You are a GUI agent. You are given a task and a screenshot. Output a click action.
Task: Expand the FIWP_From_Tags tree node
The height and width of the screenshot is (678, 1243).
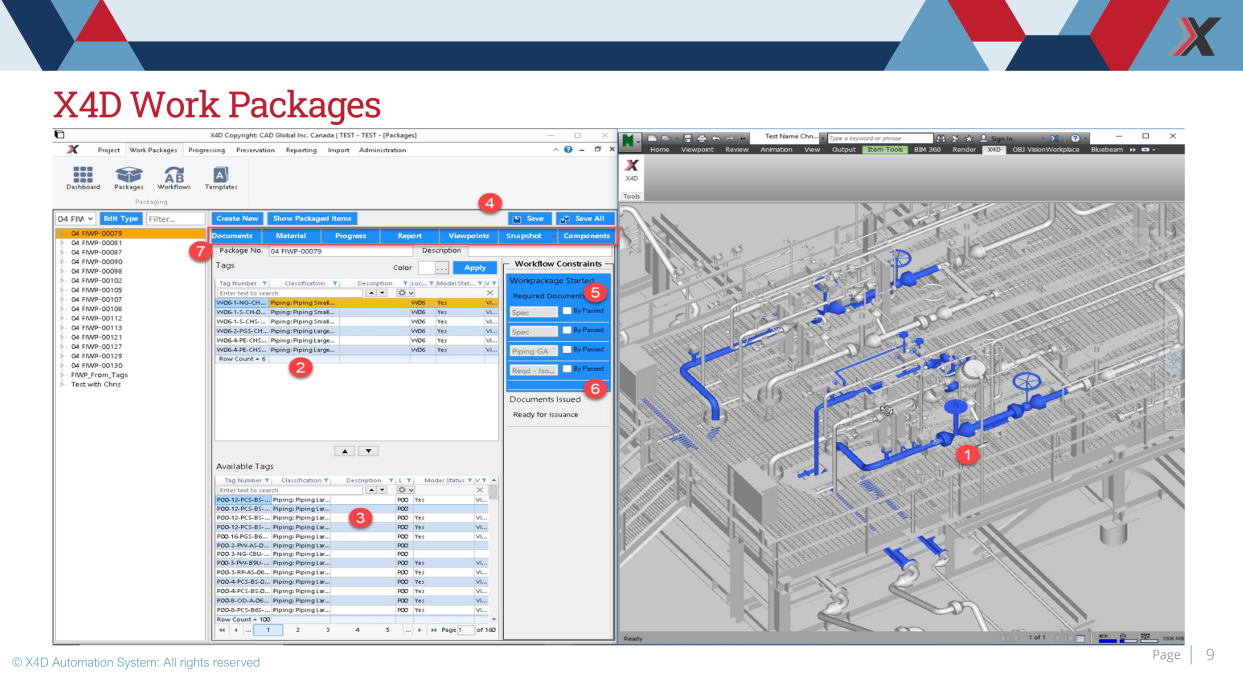pyautogui.click(x=61, y=375)
